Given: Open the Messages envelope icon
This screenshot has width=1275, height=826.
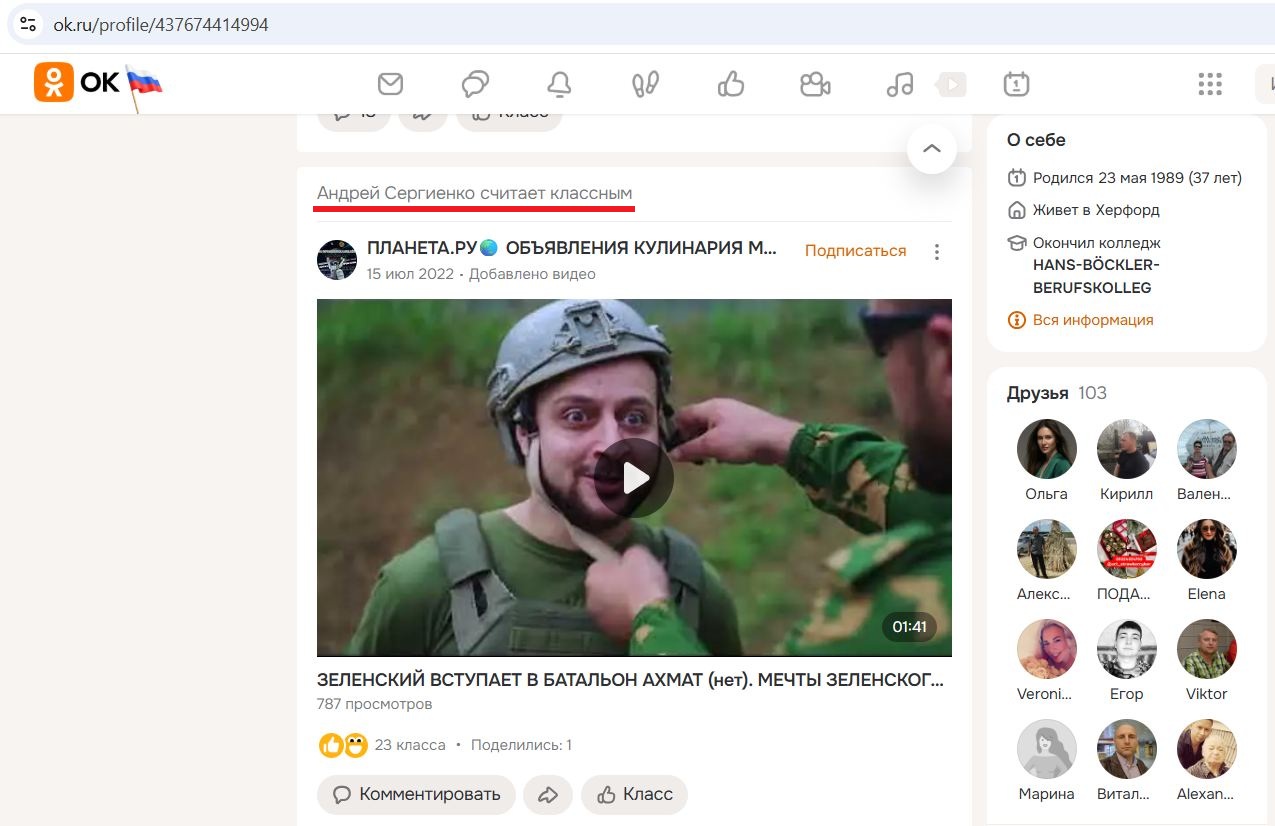Looking at the screenshot, I should pyautogui.click(x=390, y=84).
